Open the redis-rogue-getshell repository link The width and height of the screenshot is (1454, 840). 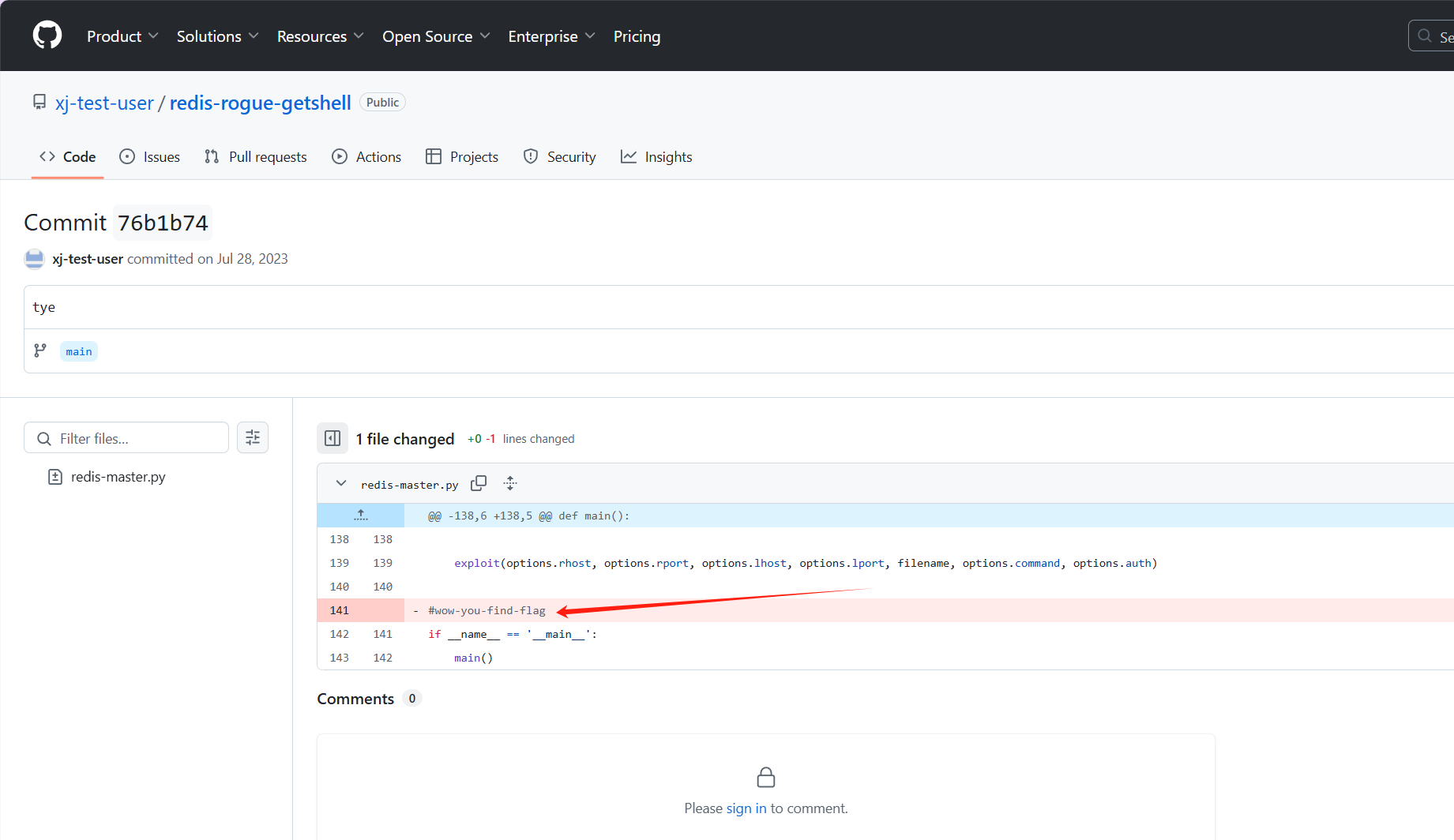pos(260,103)
